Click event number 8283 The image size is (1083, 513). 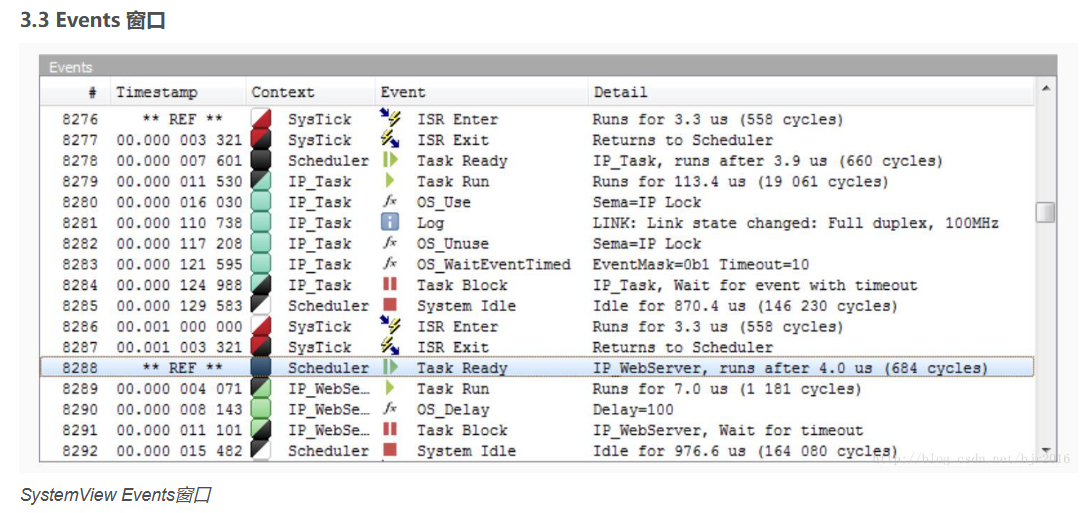(x=81, y=264)
